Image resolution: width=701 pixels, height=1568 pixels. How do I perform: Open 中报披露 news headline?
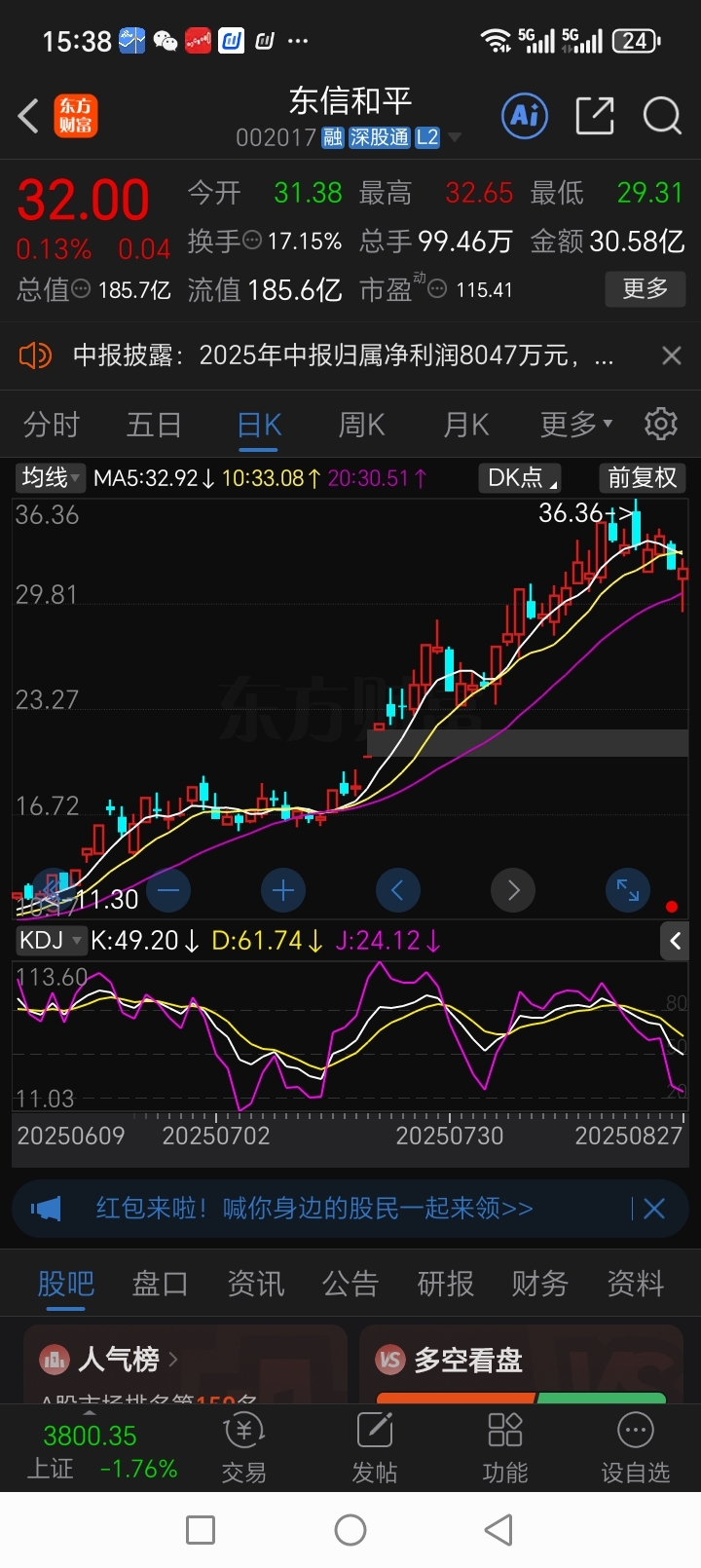pyautogui.click(x=344, y=355)
